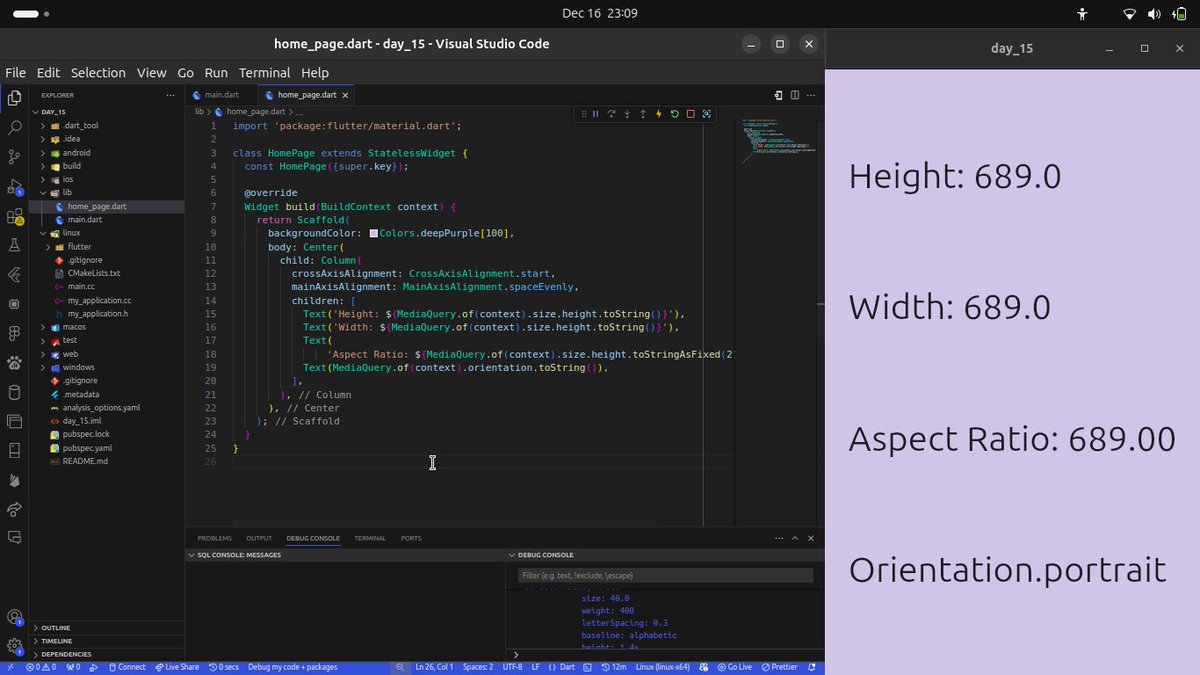
Task: Select the Run and Debug icon
Action: coord(14,188)
